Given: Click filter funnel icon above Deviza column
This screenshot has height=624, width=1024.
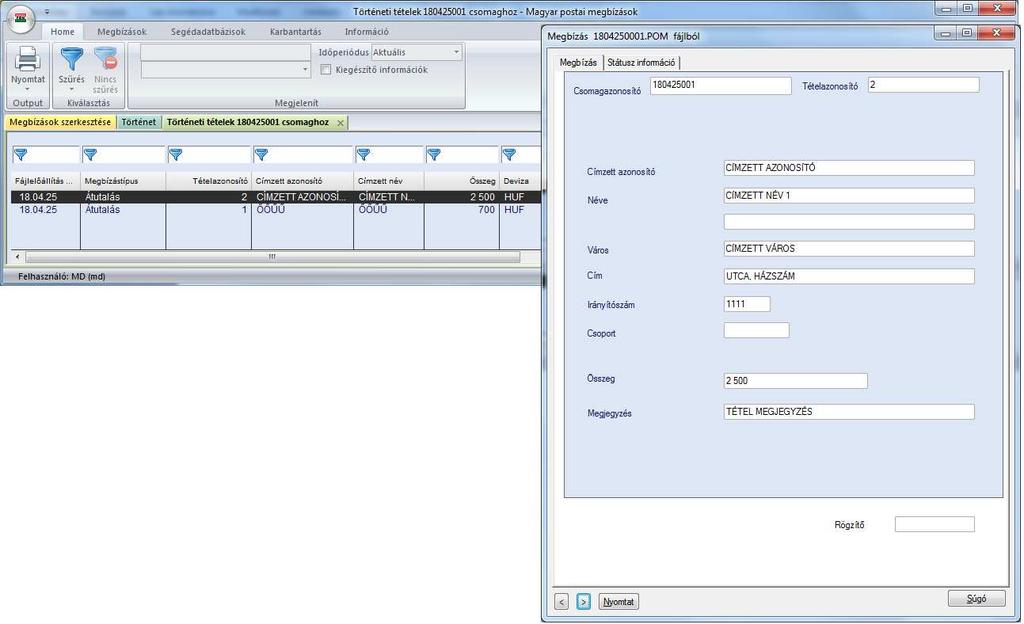Looking at the screenshot, I should [509, 155].
